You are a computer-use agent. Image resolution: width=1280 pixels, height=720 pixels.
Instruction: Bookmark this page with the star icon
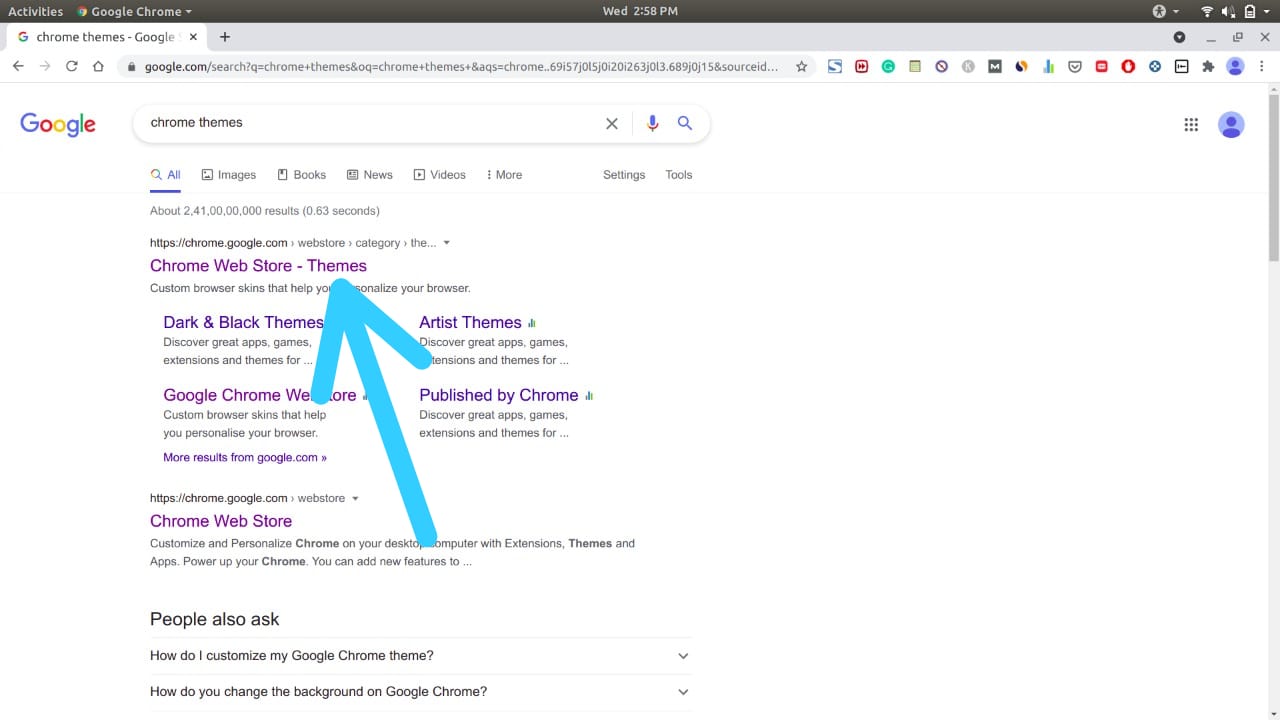pos(801,67)
